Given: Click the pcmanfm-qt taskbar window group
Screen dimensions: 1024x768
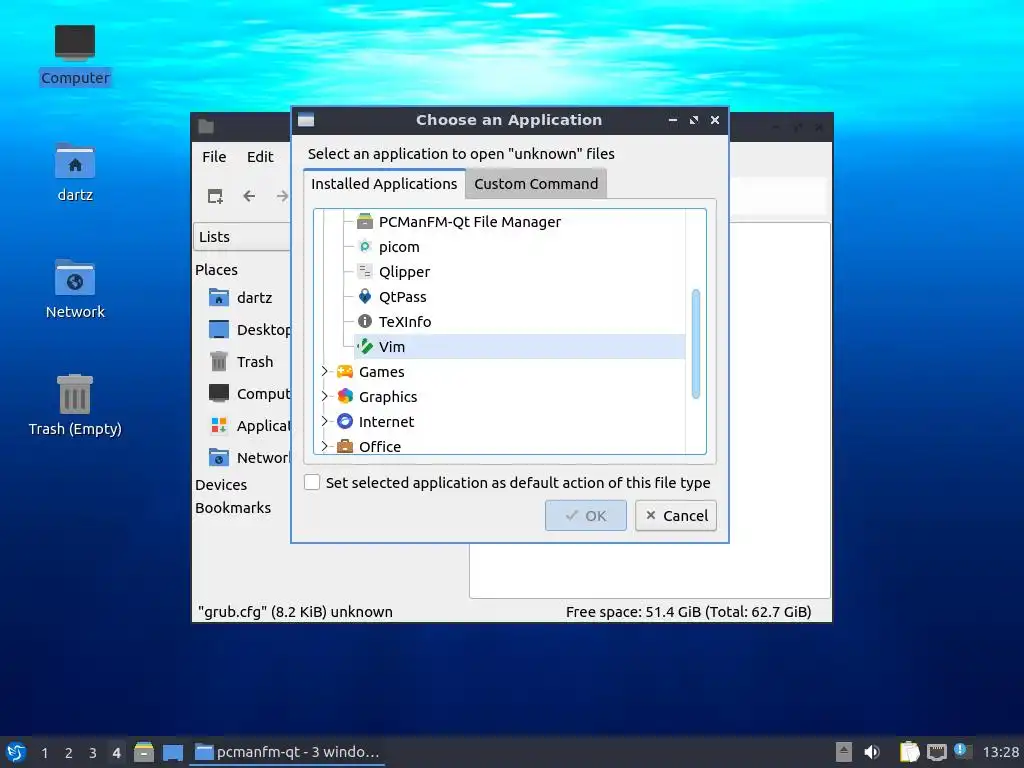Looking at the screenshot, I should tap(287, 752).
